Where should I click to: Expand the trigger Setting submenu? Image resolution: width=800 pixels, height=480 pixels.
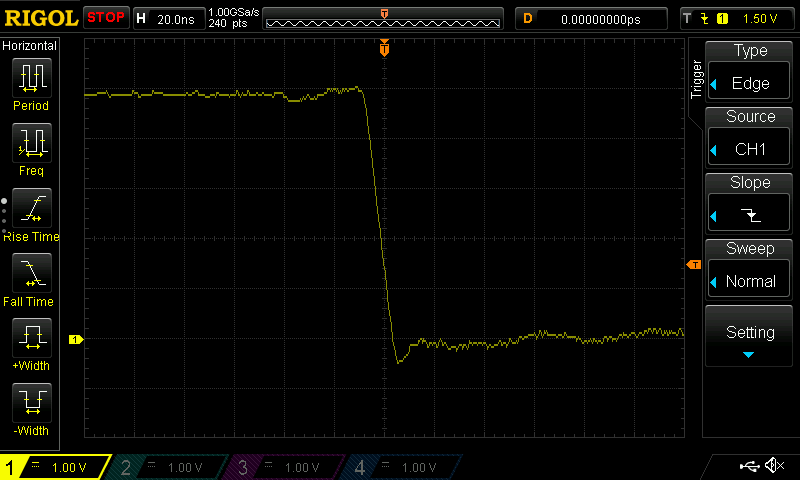coord(750,336)
